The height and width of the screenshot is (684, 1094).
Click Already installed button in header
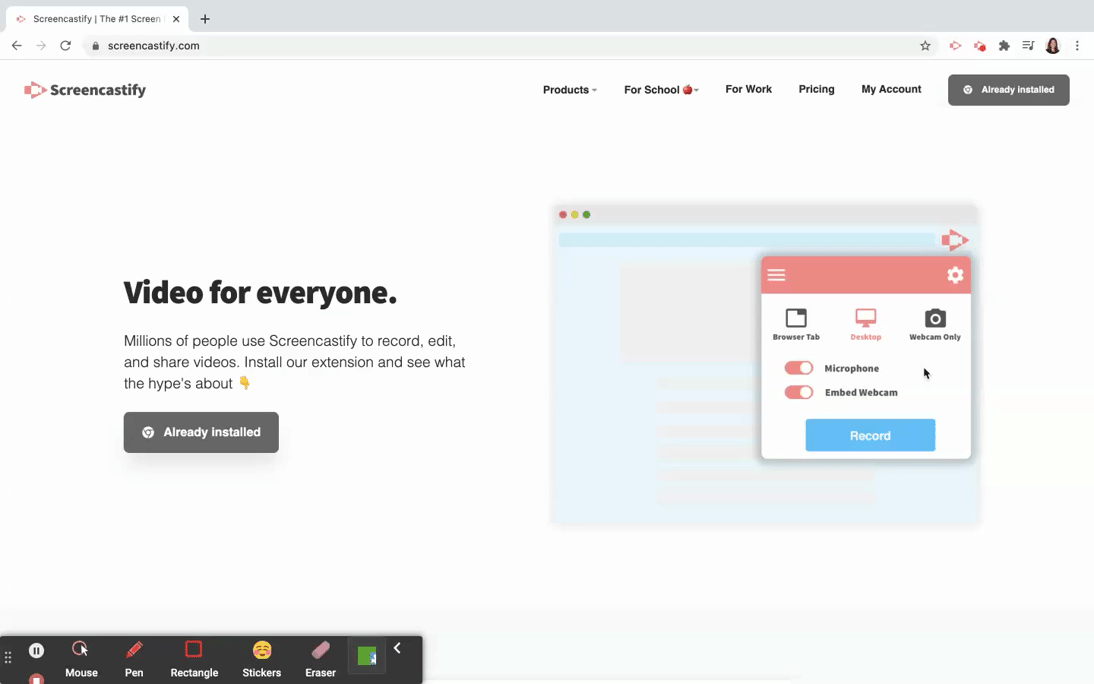(1008, 90)
